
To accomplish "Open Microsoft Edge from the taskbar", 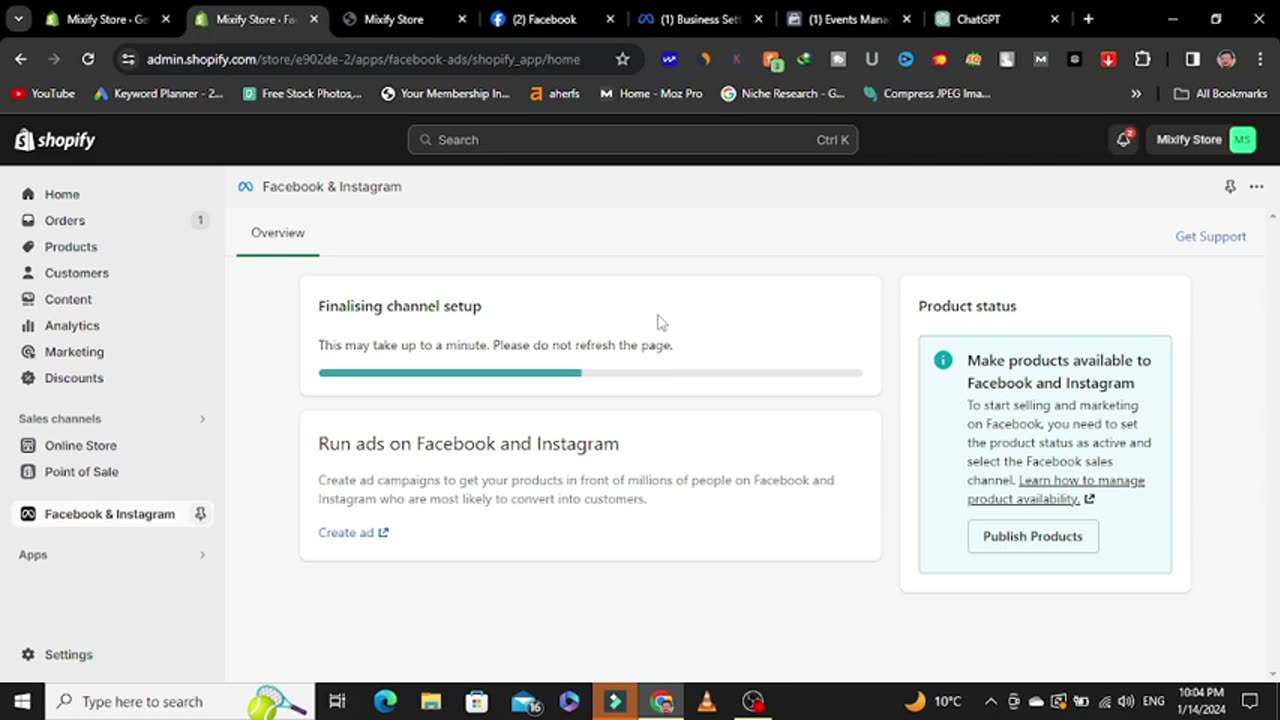I will [x=385, y=701].
